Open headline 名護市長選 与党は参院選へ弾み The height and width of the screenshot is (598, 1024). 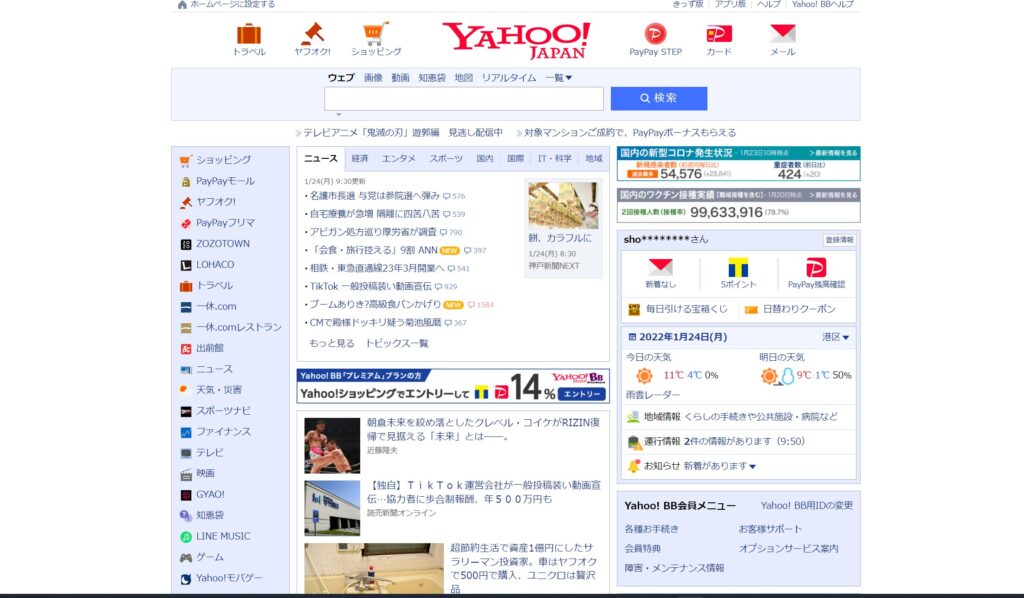click(374, 196)
